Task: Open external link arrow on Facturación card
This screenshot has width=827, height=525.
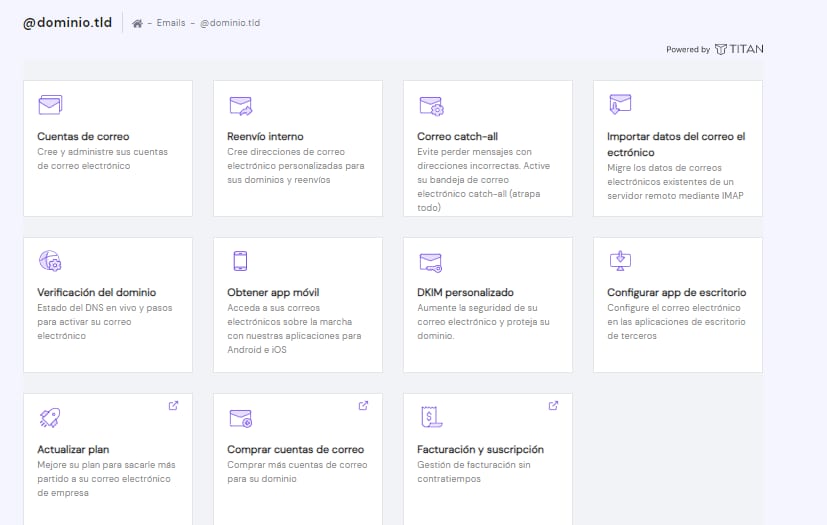Action: coord(553,405)
